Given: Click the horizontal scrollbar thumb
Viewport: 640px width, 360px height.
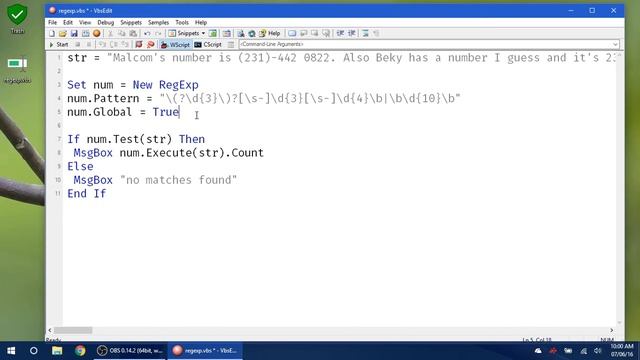Looking at the screenshot, I should 73,330.
